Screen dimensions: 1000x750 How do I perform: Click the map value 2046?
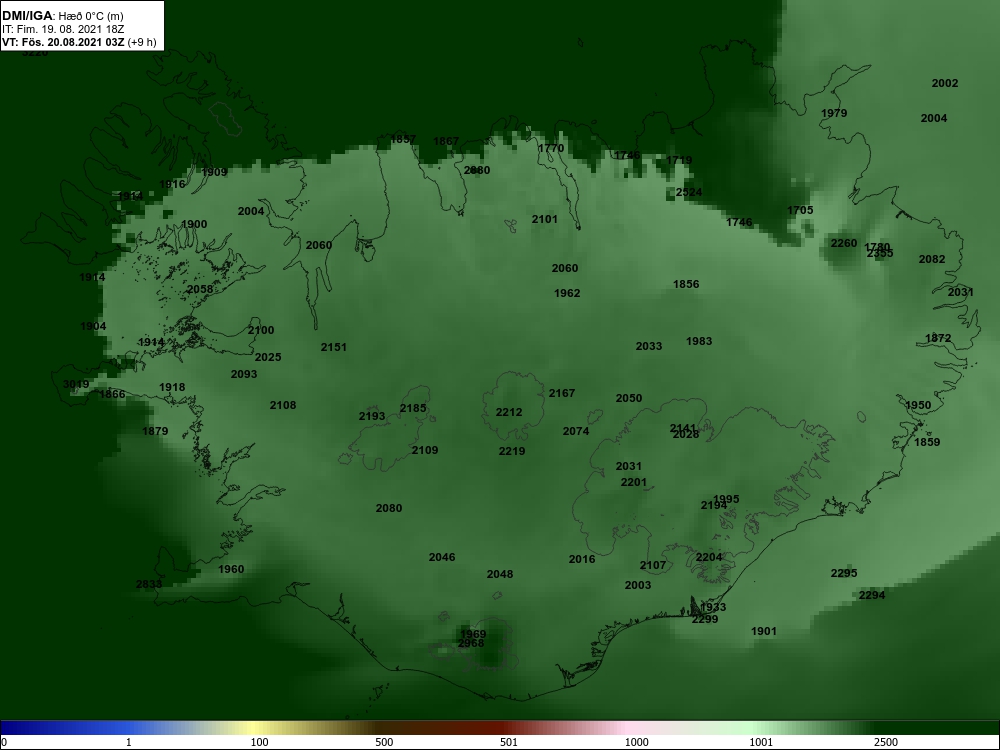442,557
